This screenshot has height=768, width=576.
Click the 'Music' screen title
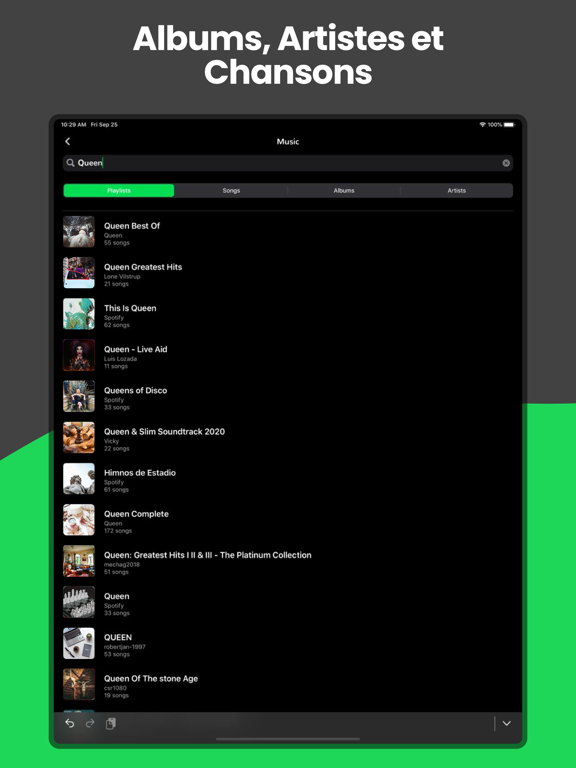288,142
